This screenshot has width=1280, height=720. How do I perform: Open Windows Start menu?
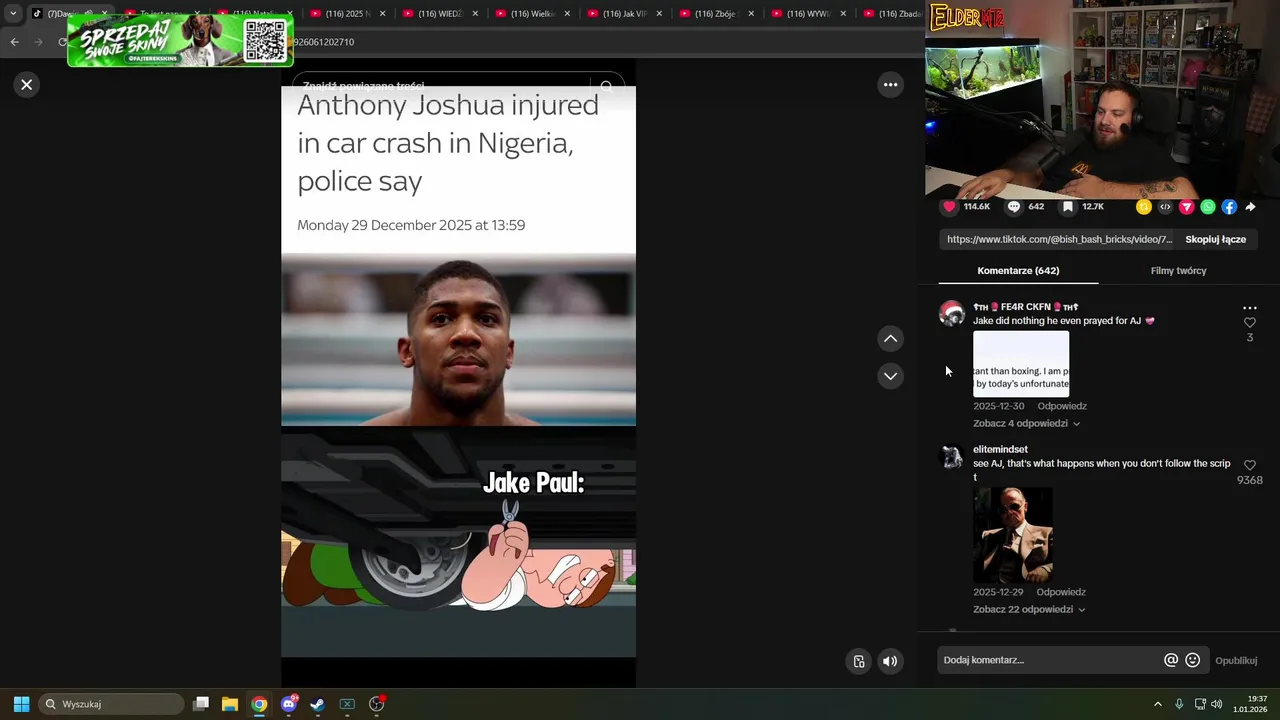click(x=21, y=704)
